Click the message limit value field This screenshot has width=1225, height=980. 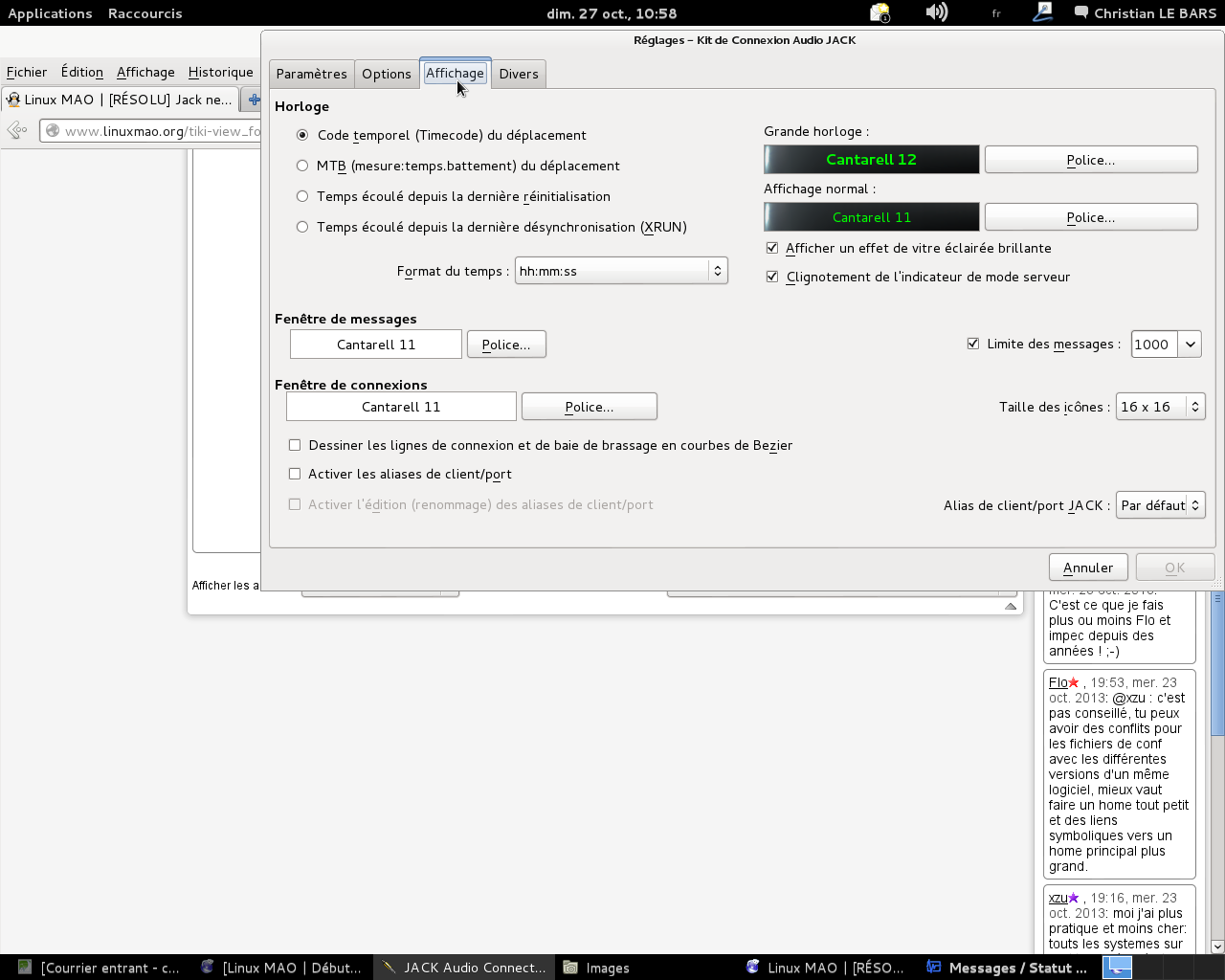(x=1155, y=345)
